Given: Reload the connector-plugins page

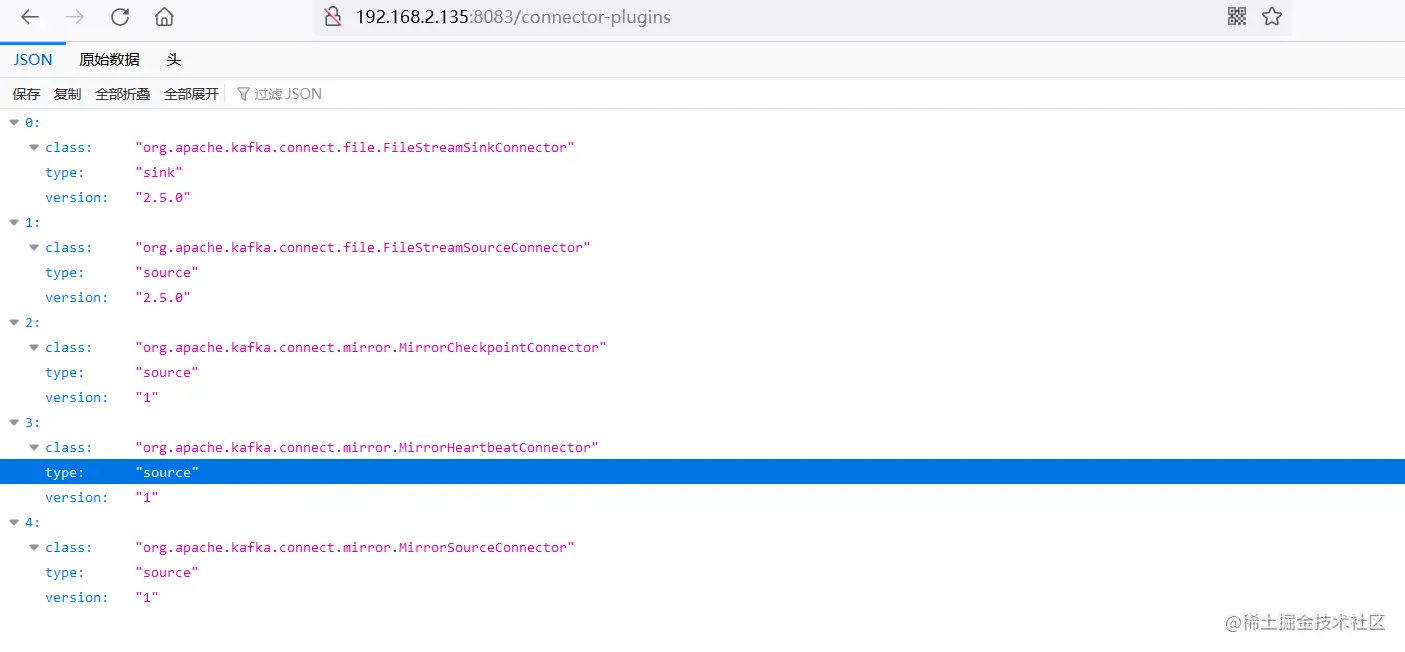Looking at the screenshot, I should [120, 17].
